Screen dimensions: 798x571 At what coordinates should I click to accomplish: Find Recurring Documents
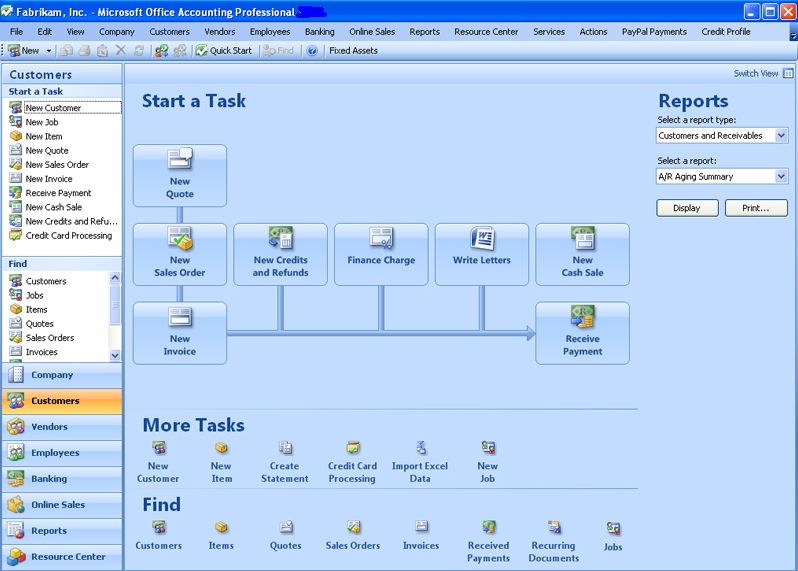[554, 542]
